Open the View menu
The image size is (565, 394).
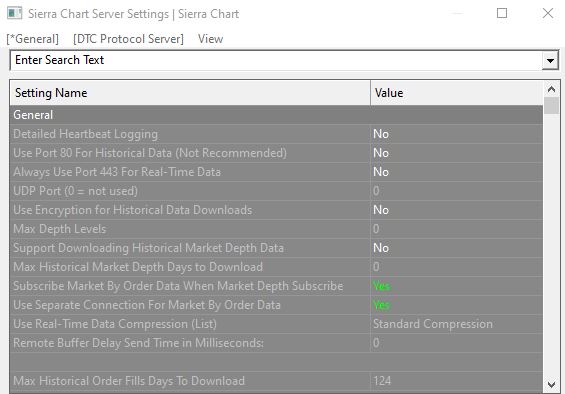point(210,39)
